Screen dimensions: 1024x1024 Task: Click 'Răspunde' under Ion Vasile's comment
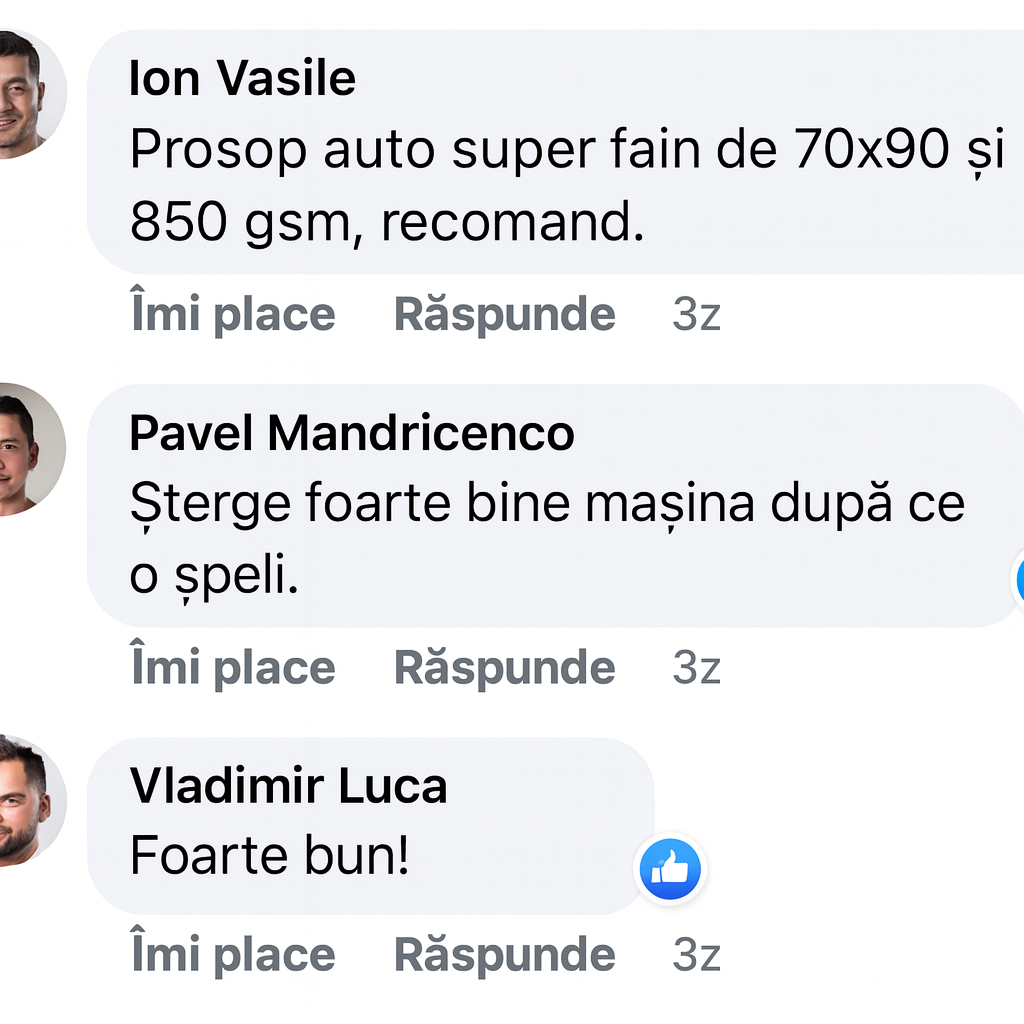coord(505,313)
